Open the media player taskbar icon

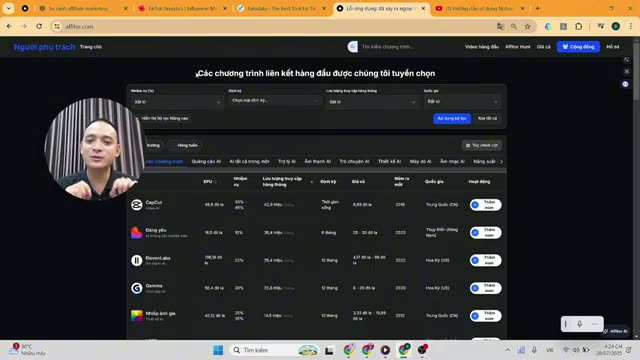tap(385, 350)
